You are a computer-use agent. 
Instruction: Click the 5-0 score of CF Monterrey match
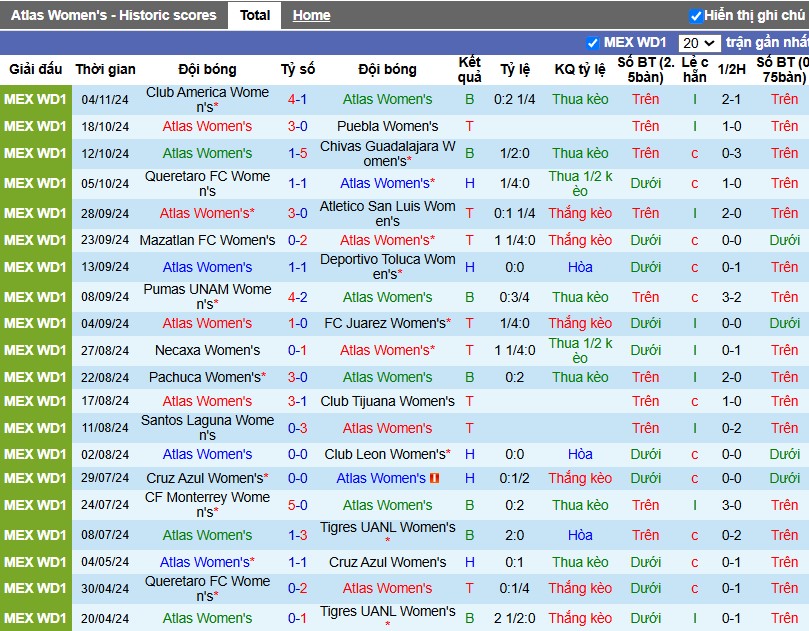[x=297, y=505]
